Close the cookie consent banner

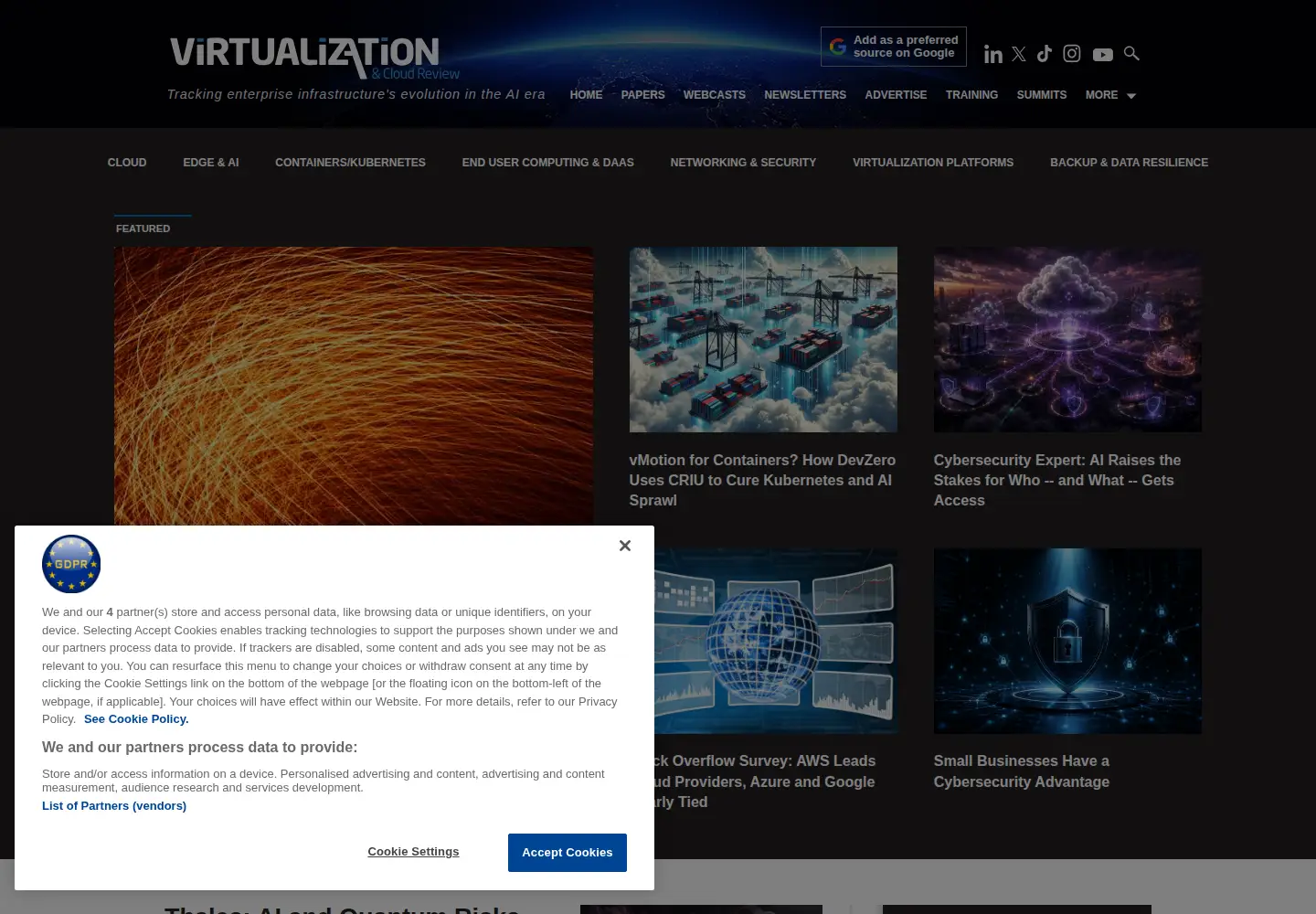(x=625, y=546)
